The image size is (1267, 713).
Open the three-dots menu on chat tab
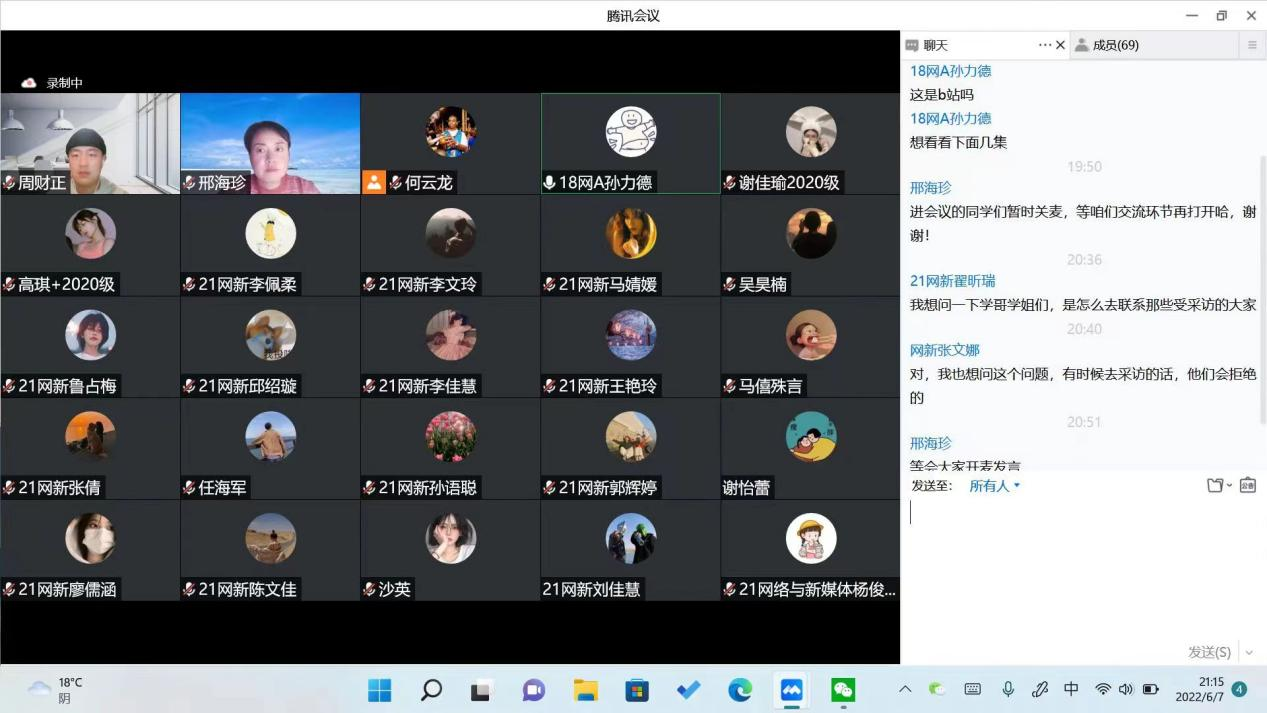1045,45
